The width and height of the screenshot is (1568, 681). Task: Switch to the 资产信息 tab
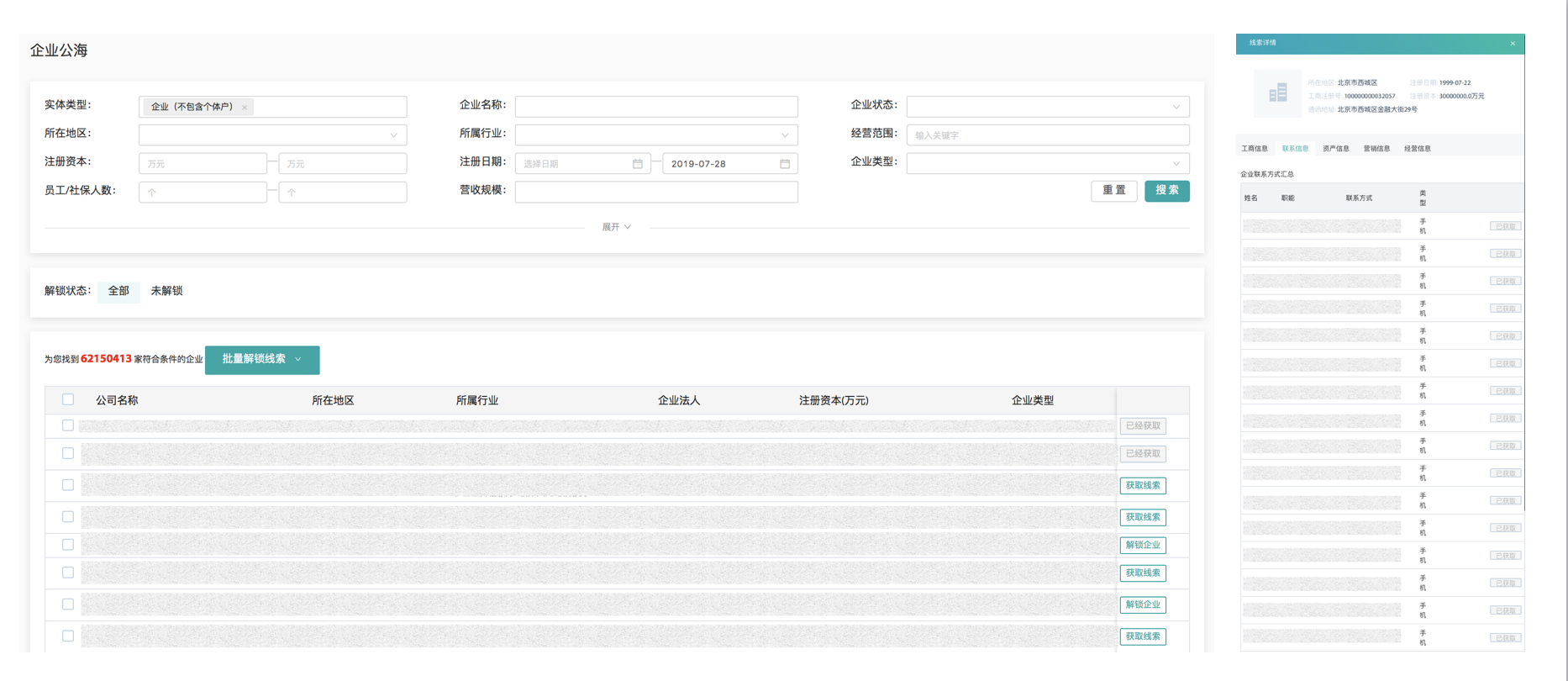point(1335,149)
